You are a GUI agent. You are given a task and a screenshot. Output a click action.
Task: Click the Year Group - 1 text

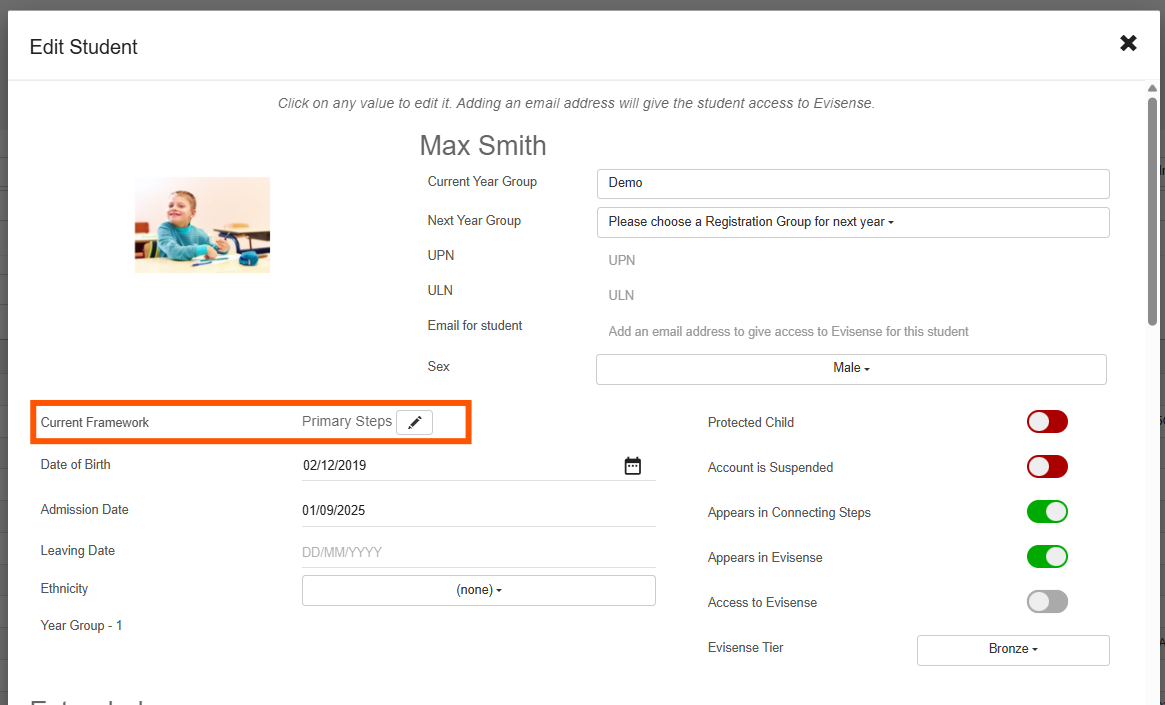pos(81,626)
